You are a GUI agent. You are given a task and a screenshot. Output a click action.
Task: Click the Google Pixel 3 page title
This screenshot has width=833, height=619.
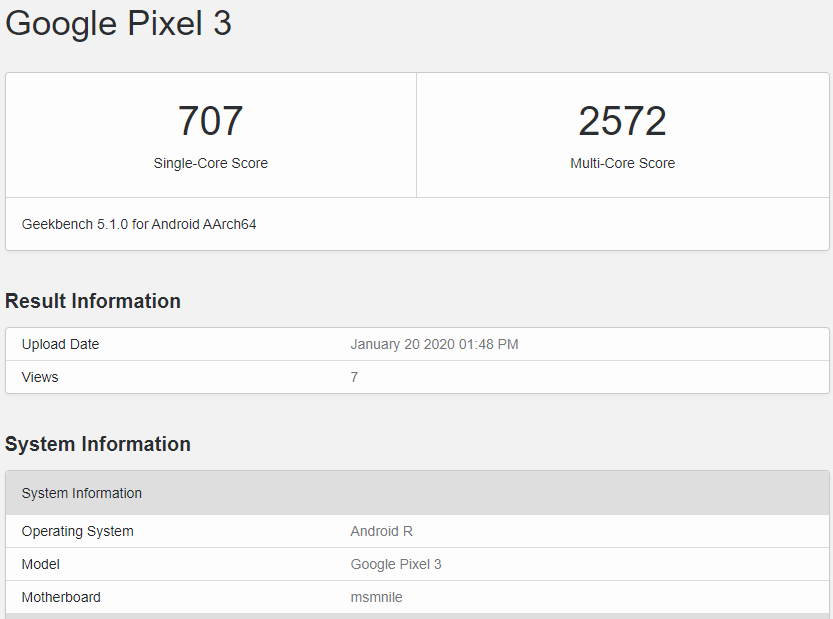point(118,24)
